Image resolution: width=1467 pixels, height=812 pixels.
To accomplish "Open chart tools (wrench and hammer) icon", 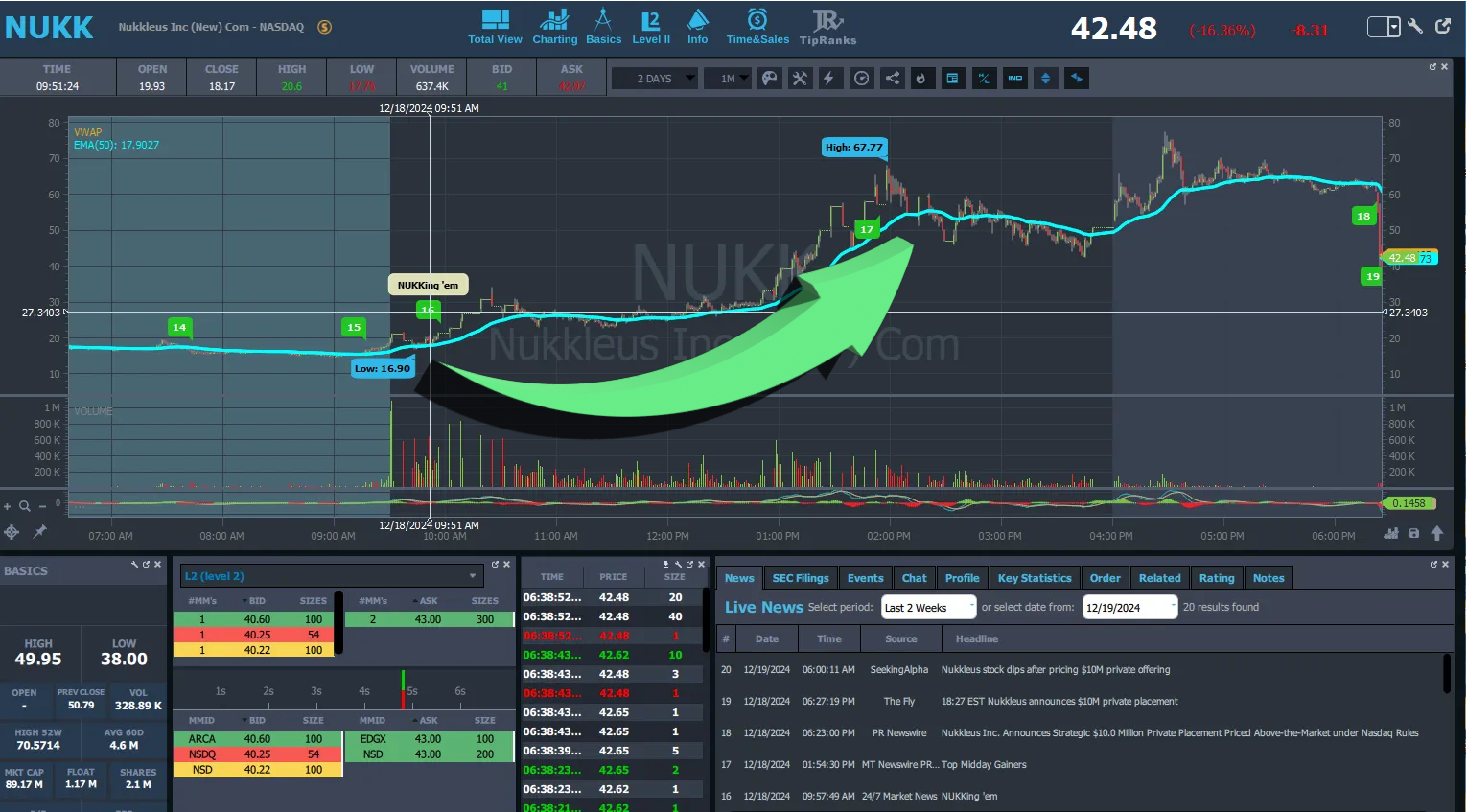I will pyautogui.click(x=800, y=79).
